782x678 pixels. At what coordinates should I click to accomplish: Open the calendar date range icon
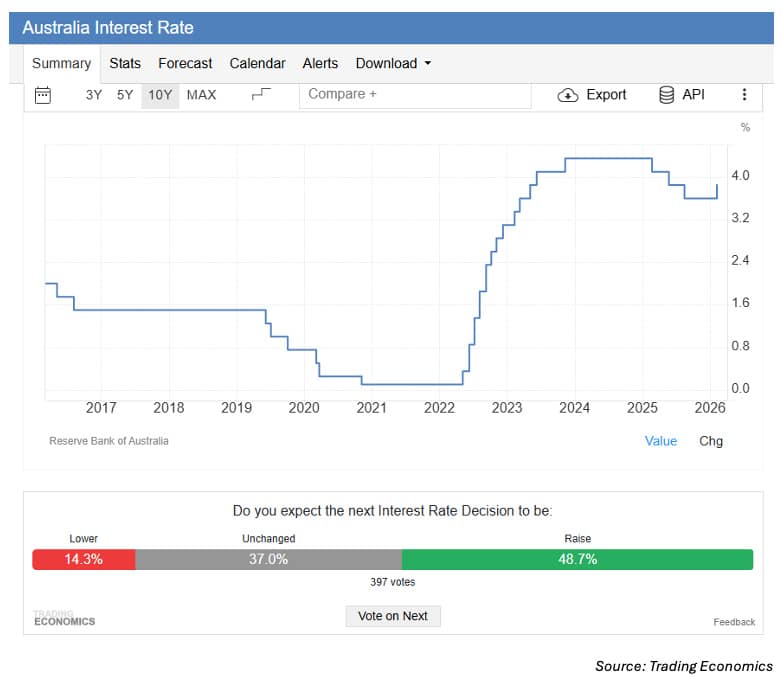pyautogui.click(x=42, y=94)
